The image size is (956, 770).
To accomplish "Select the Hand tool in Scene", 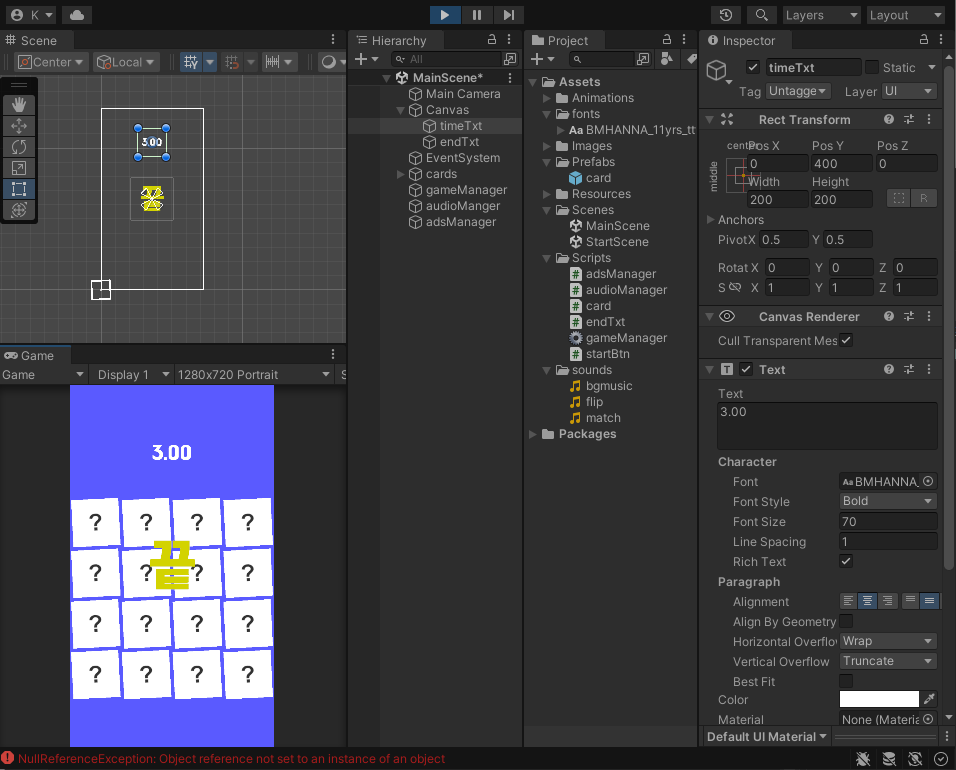I will [19, 105].
